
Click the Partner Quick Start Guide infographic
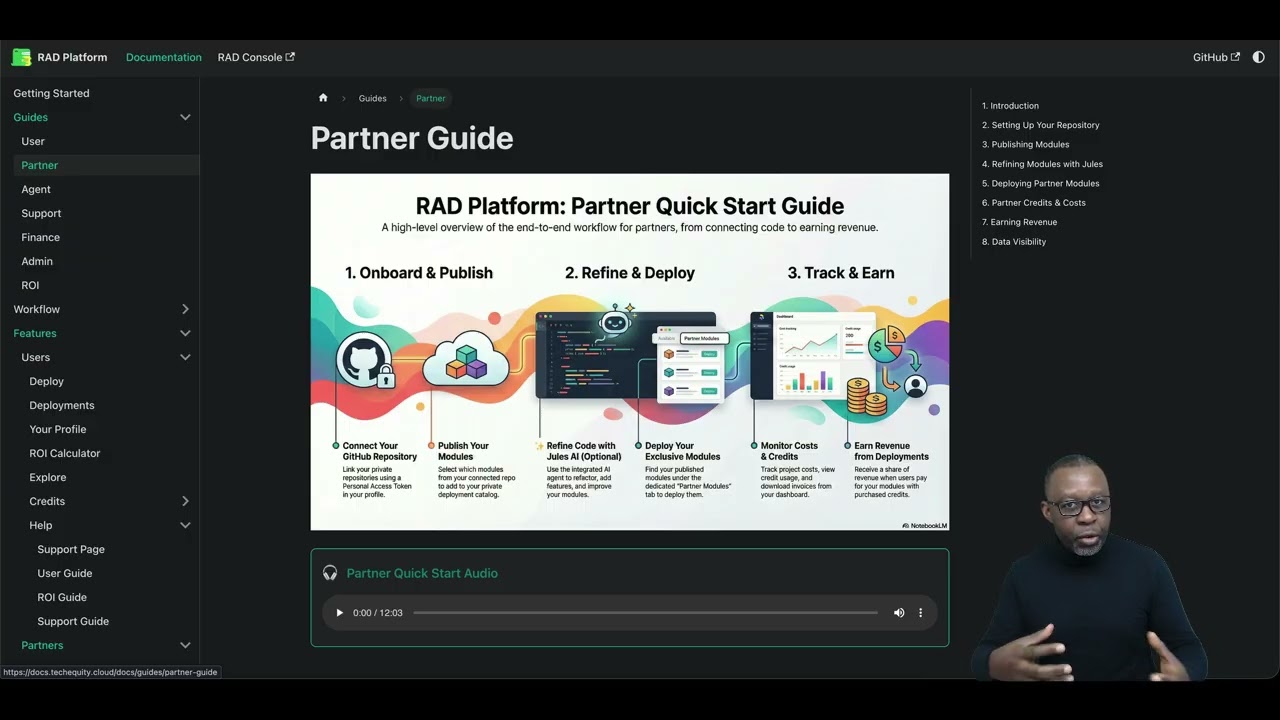[630, 352]
